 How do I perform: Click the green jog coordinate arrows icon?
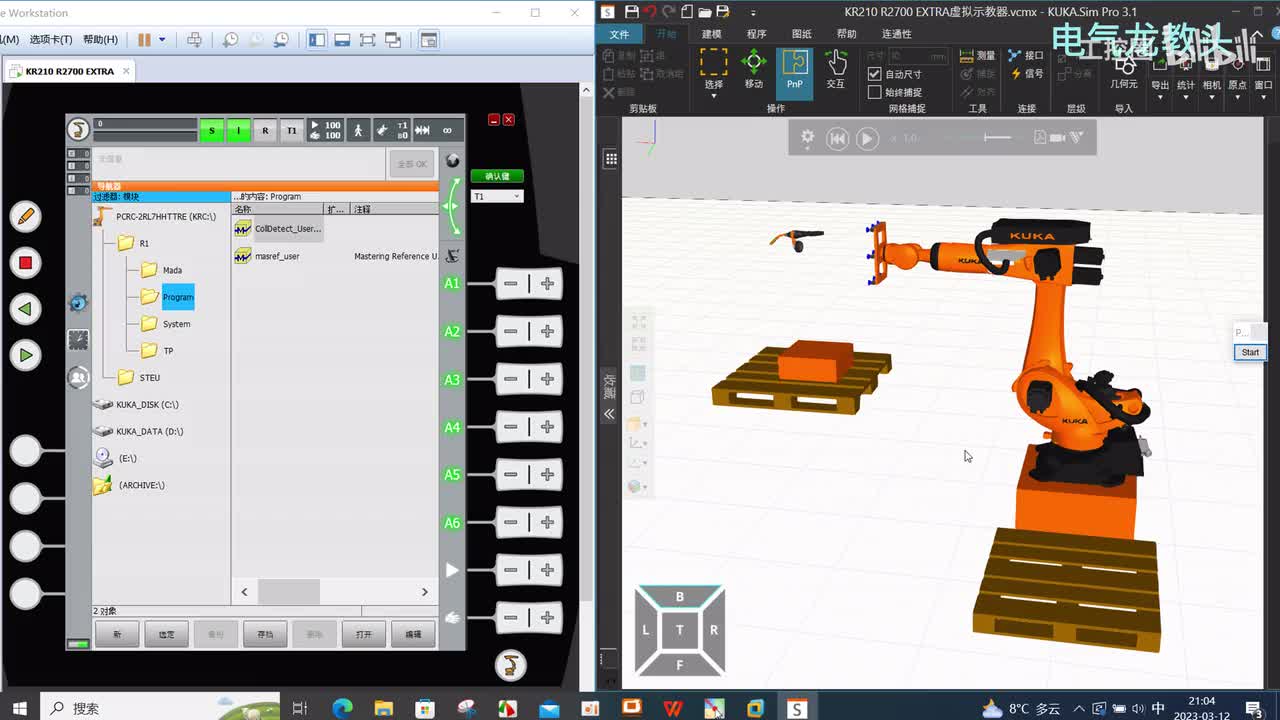coord(452,206)
